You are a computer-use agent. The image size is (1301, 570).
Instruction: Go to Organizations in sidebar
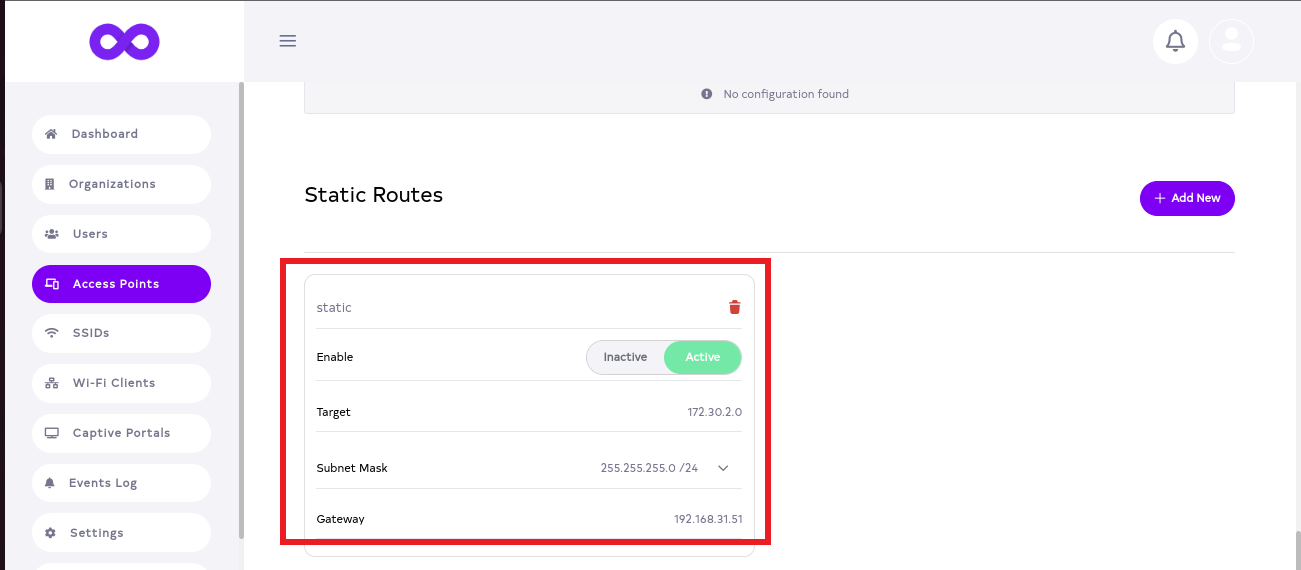click(x=112, y=184)
